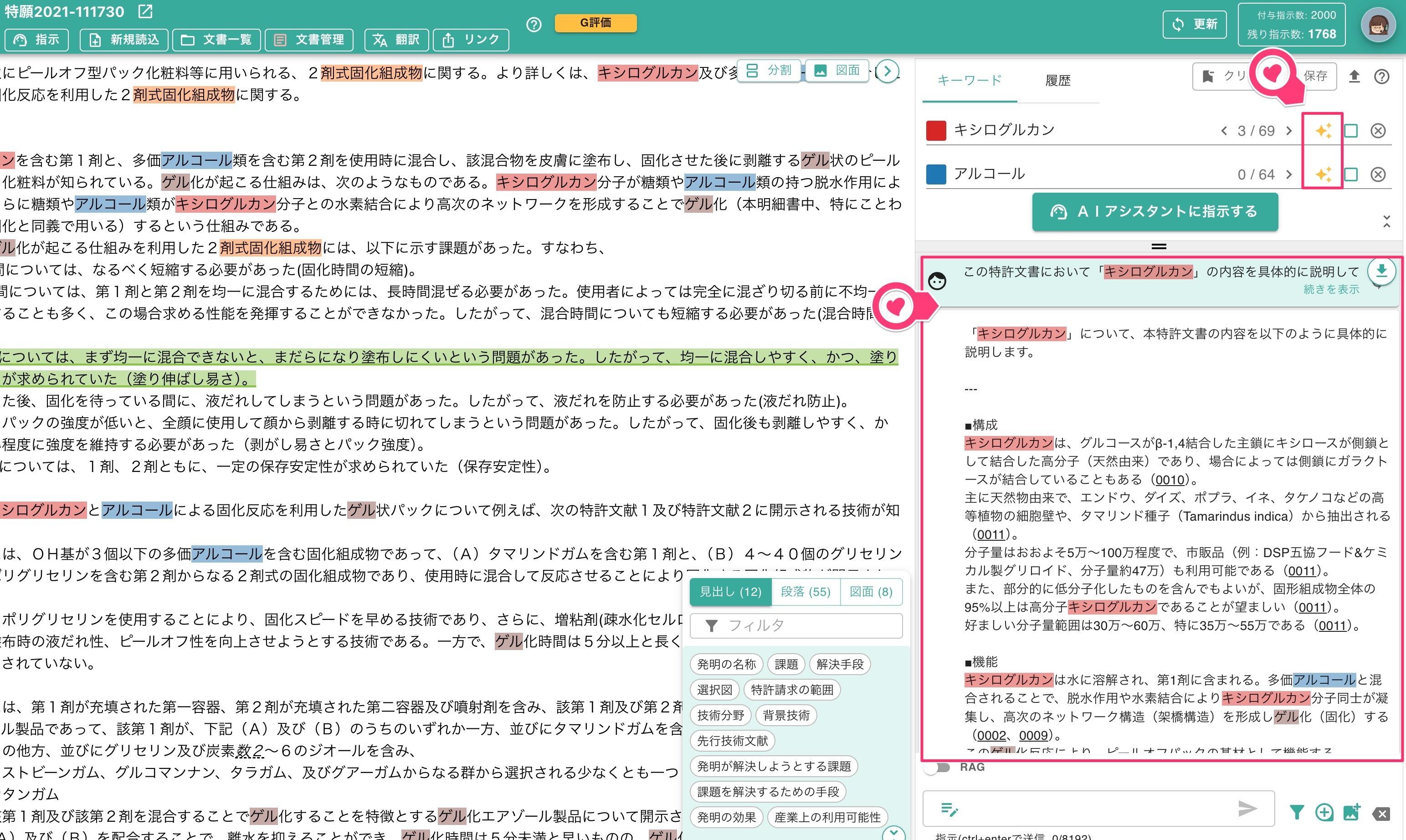Jump to the 産業上の利用可能性 heading chip
The image size is (1406, 840).
point(827,817)
